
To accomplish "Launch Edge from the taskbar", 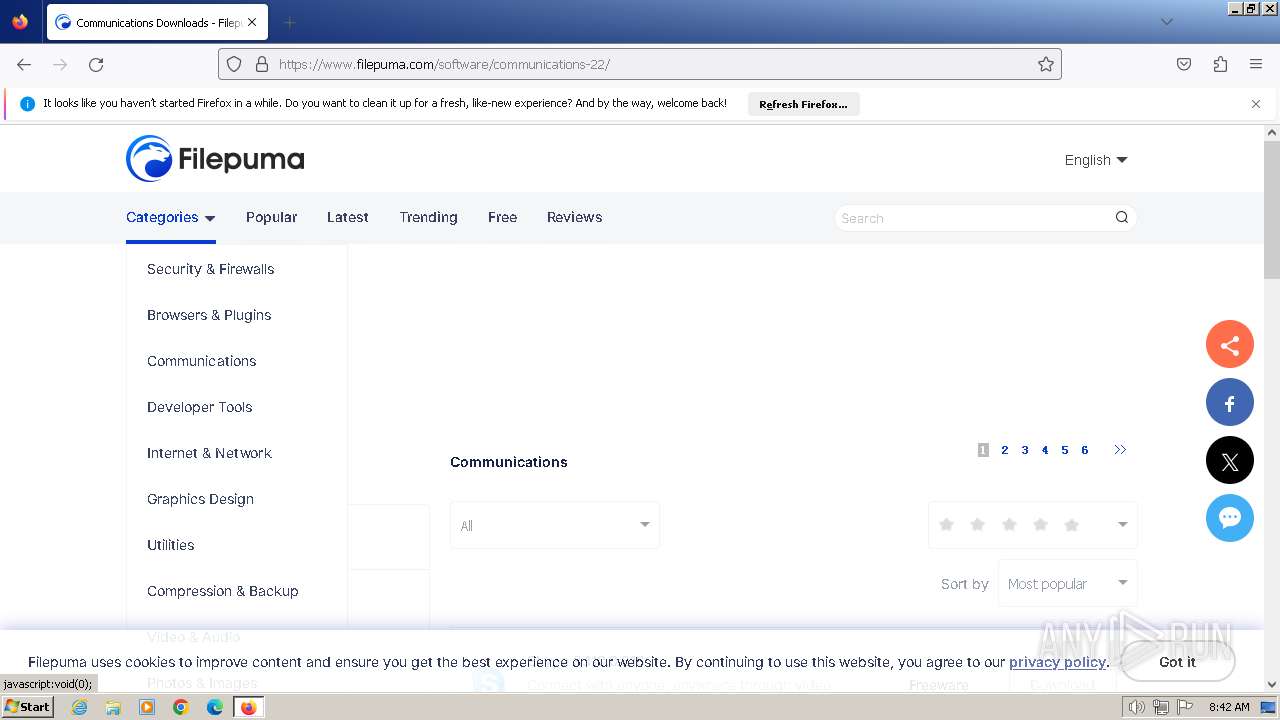I will [214, 707].
